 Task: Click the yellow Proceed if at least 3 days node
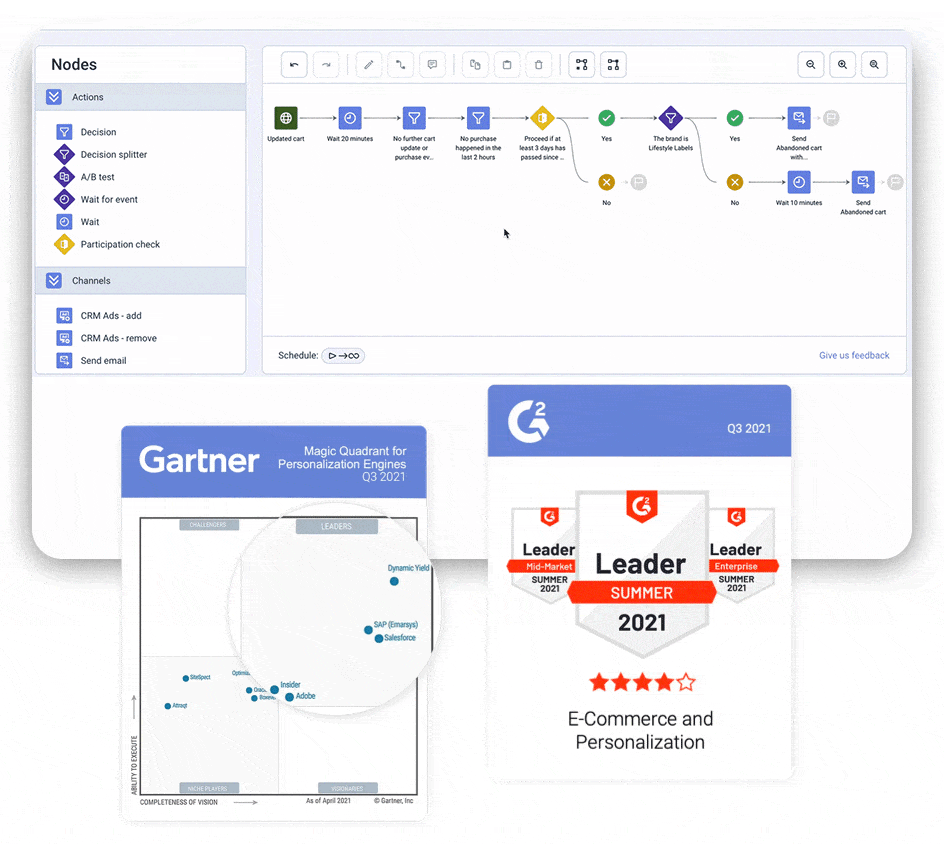pyautogui.click(x=542, y=118)
